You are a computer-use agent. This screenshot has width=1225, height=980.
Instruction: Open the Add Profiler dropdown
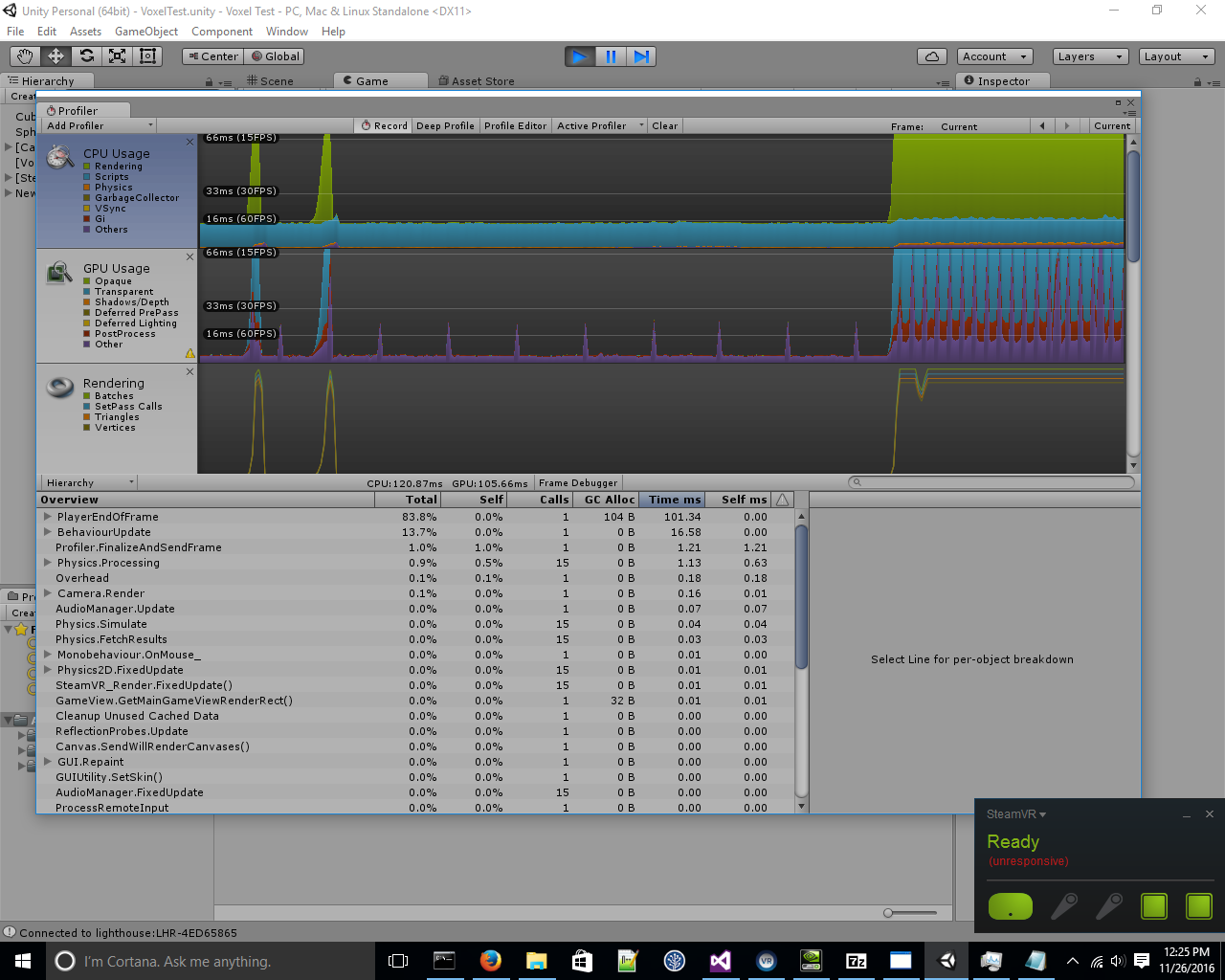99,125
